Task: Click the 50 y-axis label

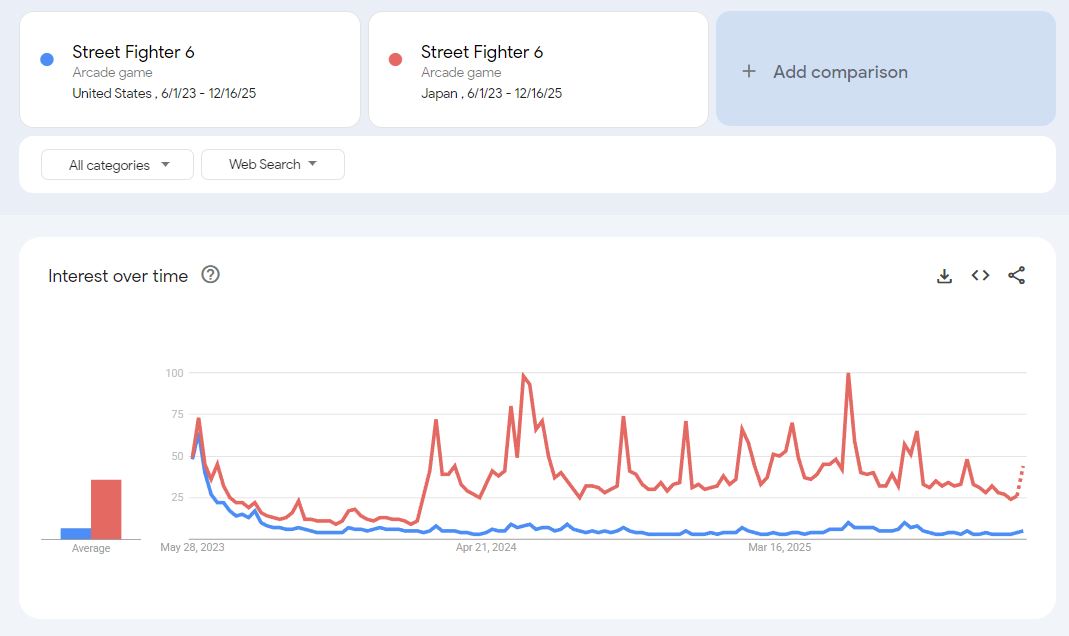Action: (177, 456)
